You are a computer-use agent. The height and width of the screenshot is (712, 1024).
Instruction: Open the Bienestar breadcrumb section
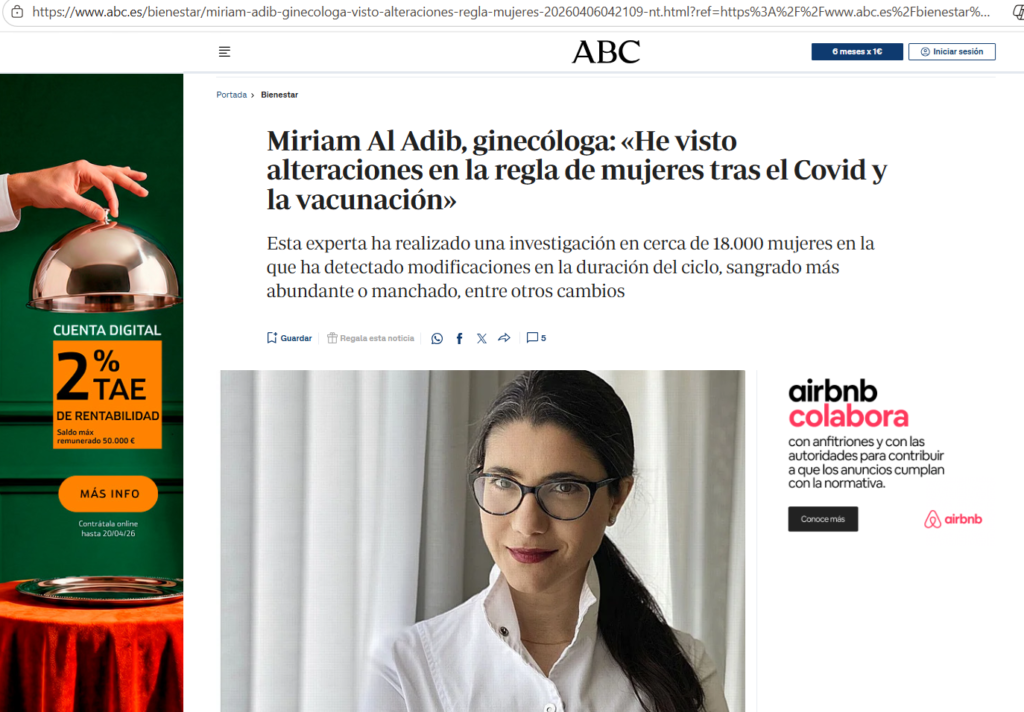click(x=280, y=95)
